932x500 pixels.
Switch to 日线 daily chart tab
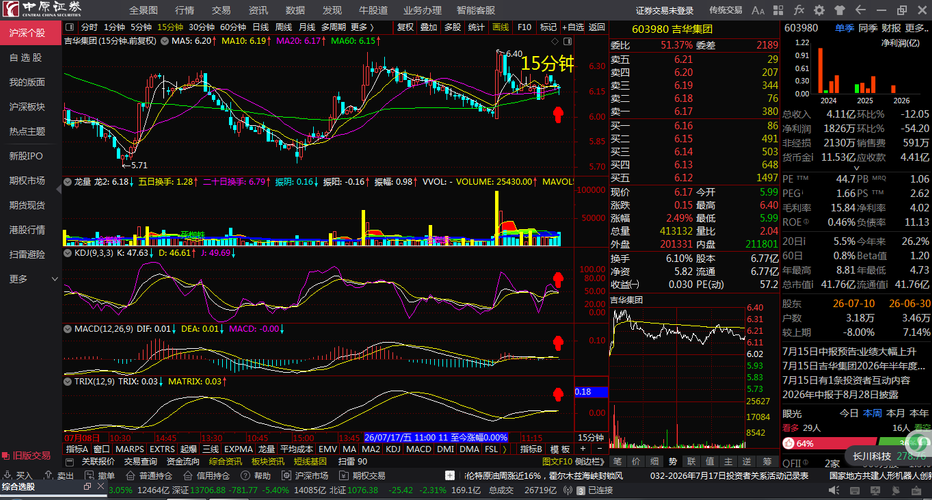pos(260,27)
